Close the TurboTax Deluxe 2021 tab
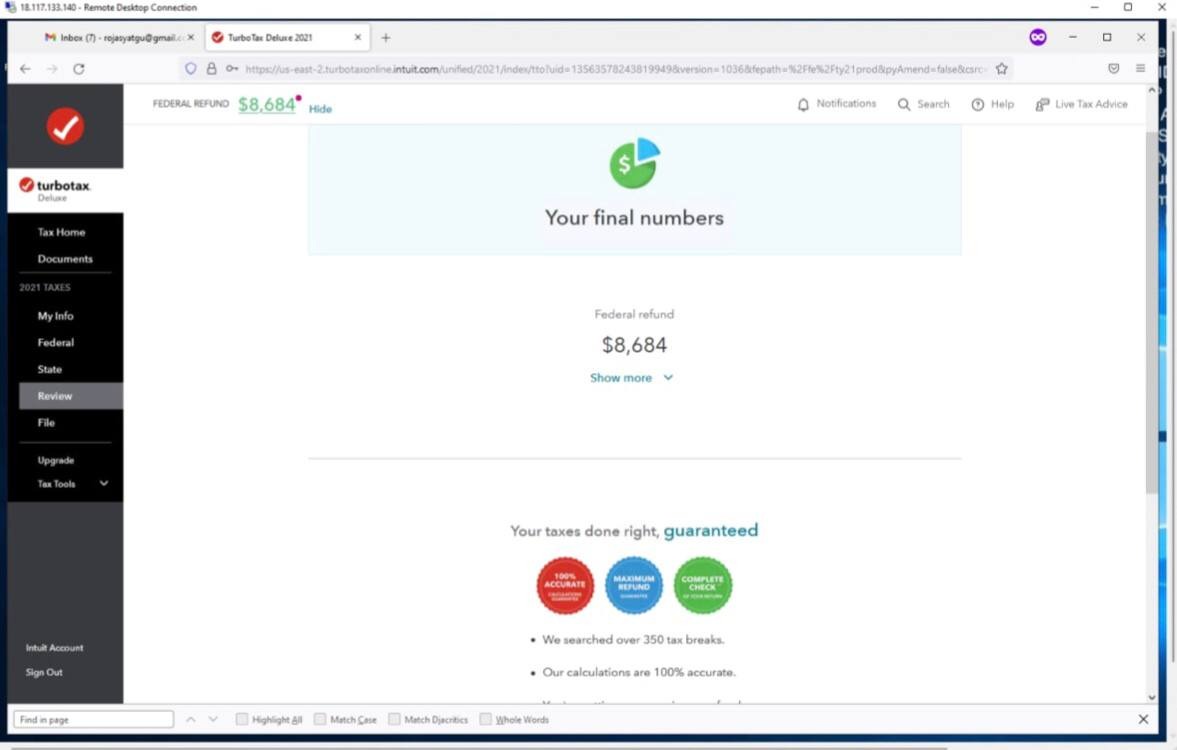The width and height of the screenshot is (1177, 750). [357, 37]
